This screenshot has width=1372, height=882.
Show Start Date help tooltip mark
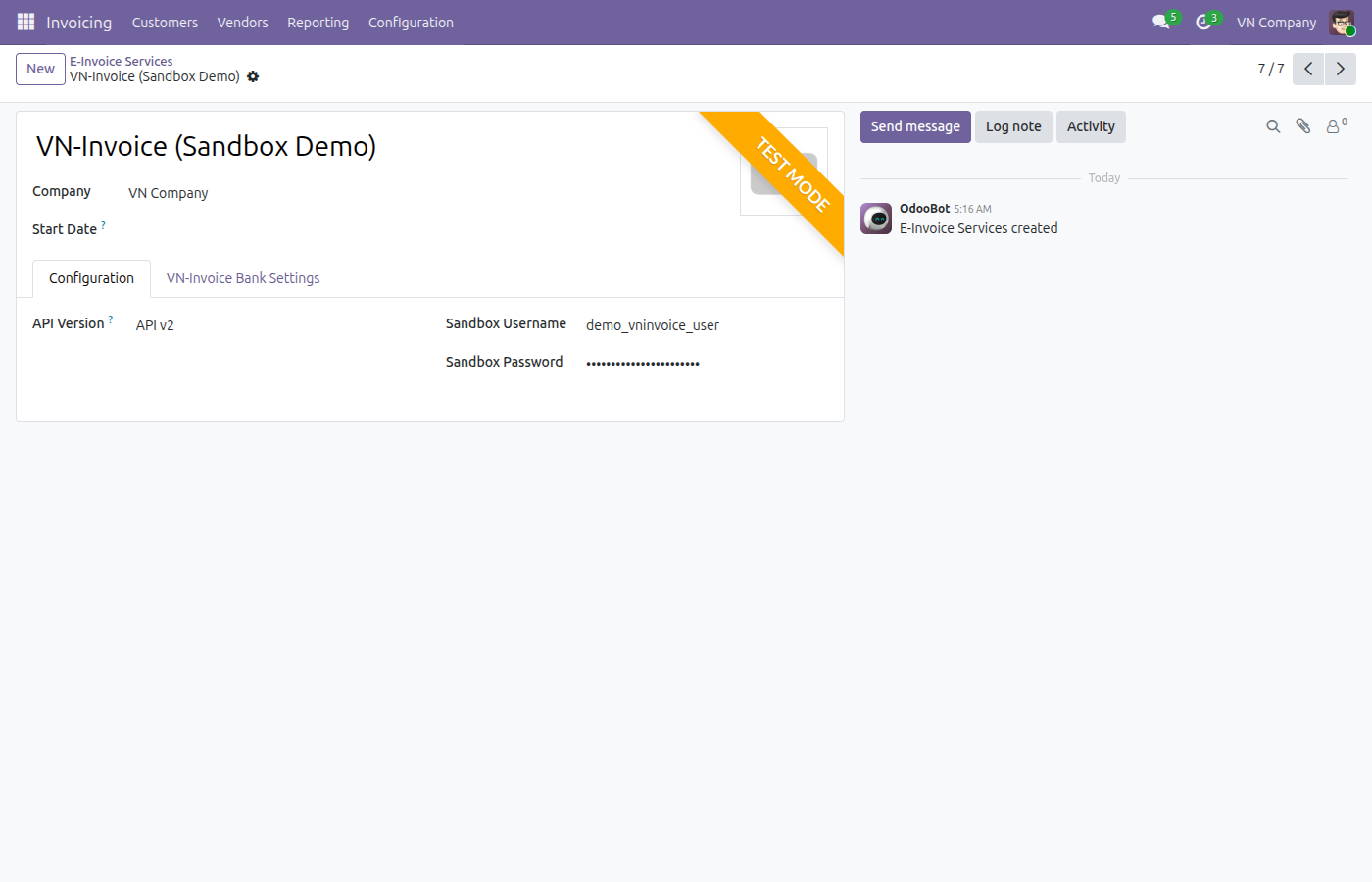(x=103, y=225)
